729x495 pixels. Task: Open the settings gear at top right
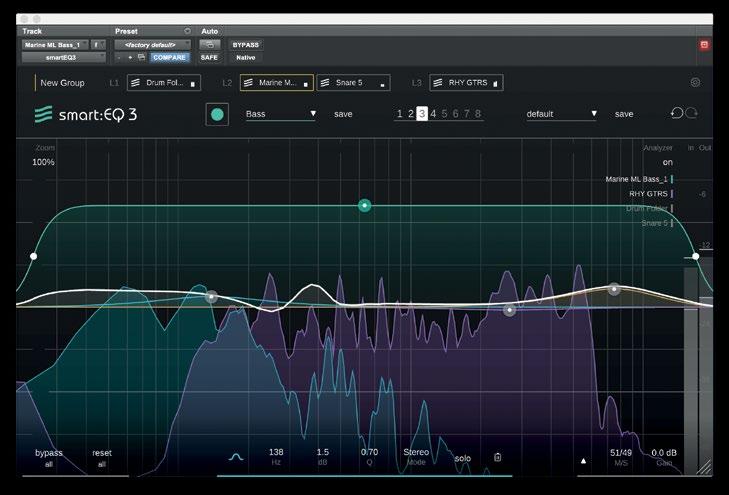click(x=695, y=82)
